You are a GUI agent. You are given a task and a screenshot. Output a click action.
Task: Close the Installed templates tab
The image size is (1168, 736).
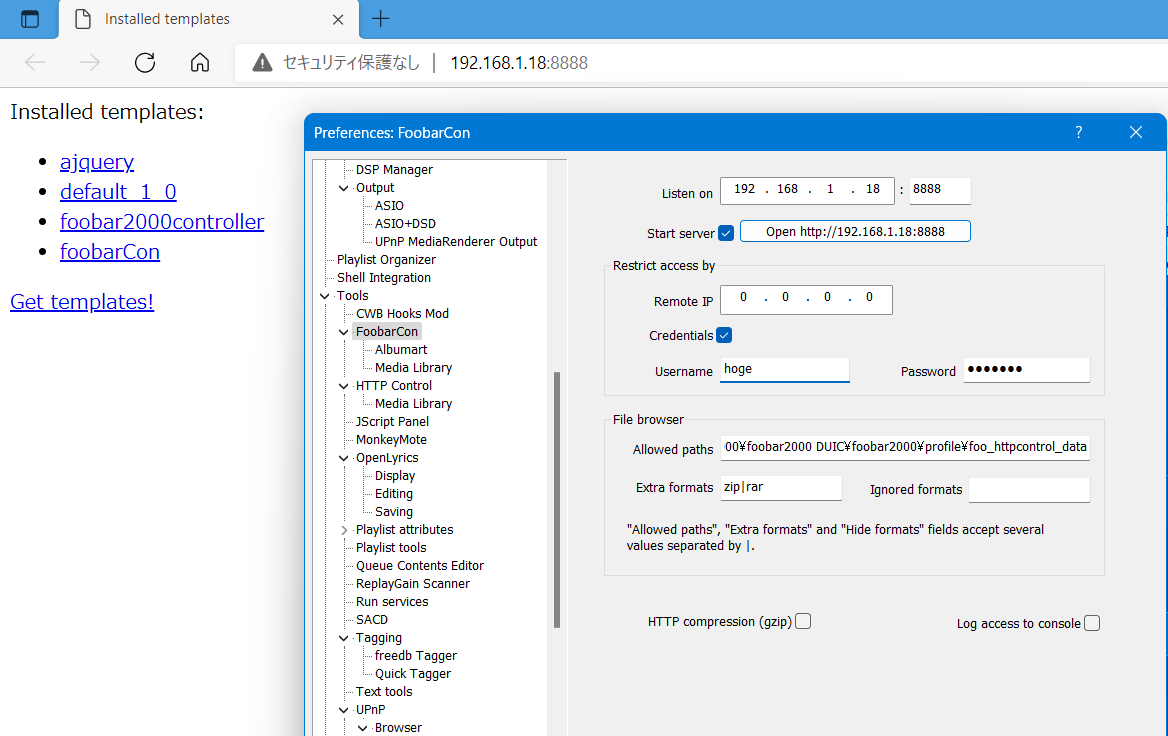tap(337, 19)
